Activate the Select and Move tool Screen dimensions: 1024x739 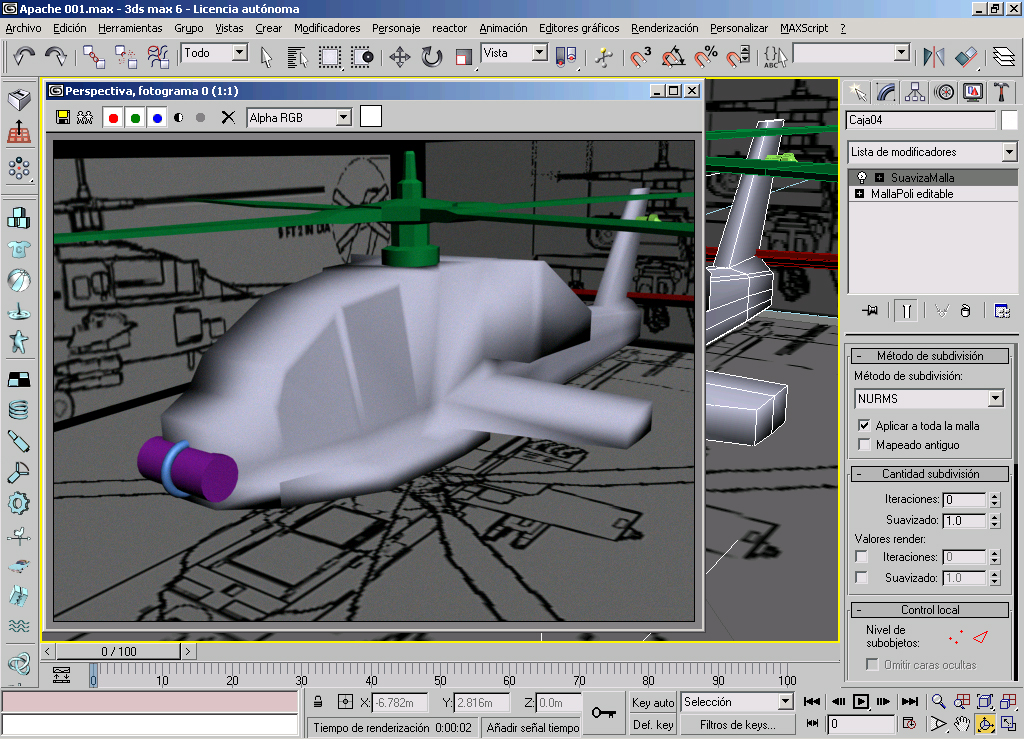pos(400,57)
